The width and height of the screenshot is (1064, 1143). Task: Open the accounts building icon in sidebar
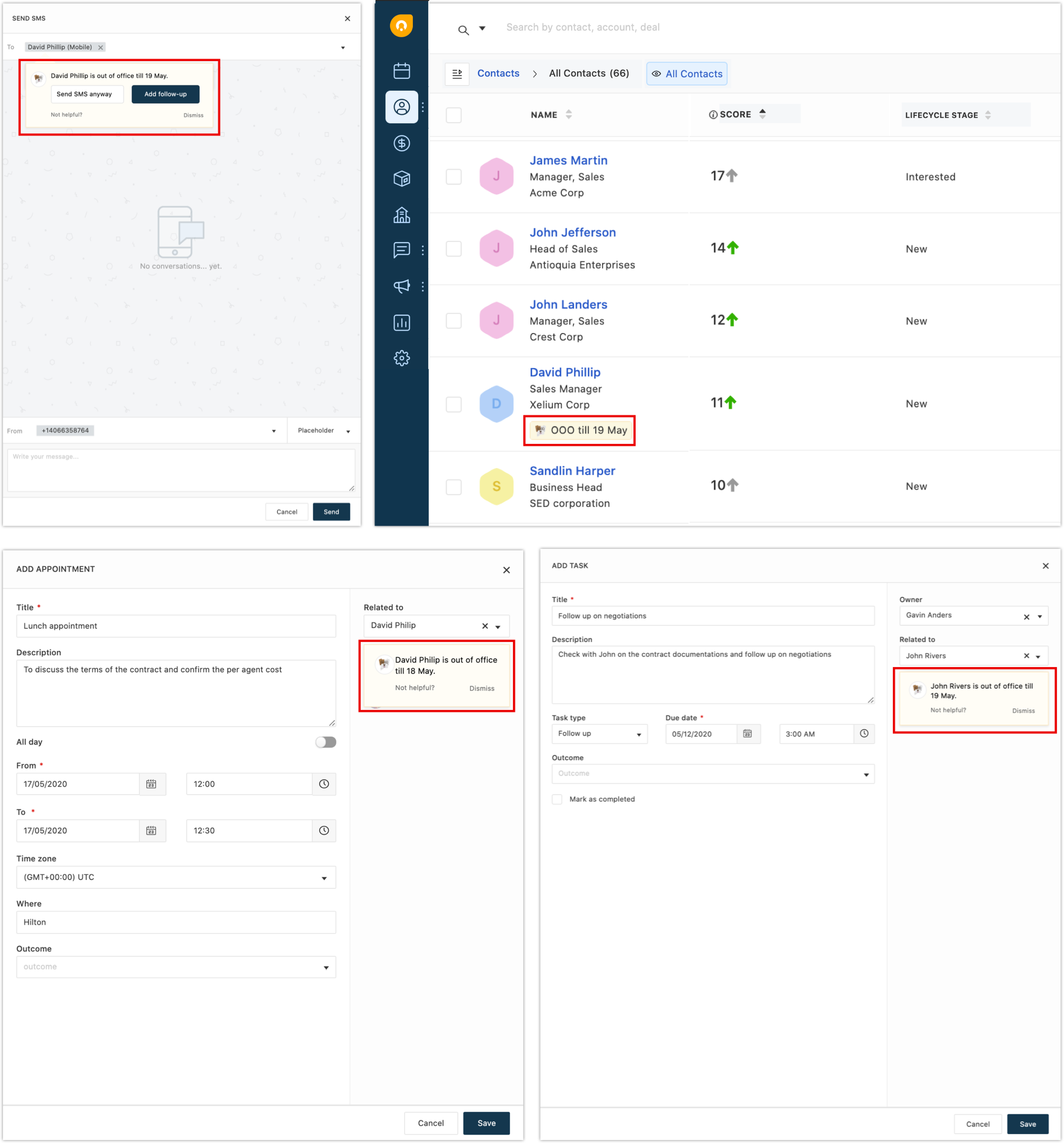pos(401,215)
